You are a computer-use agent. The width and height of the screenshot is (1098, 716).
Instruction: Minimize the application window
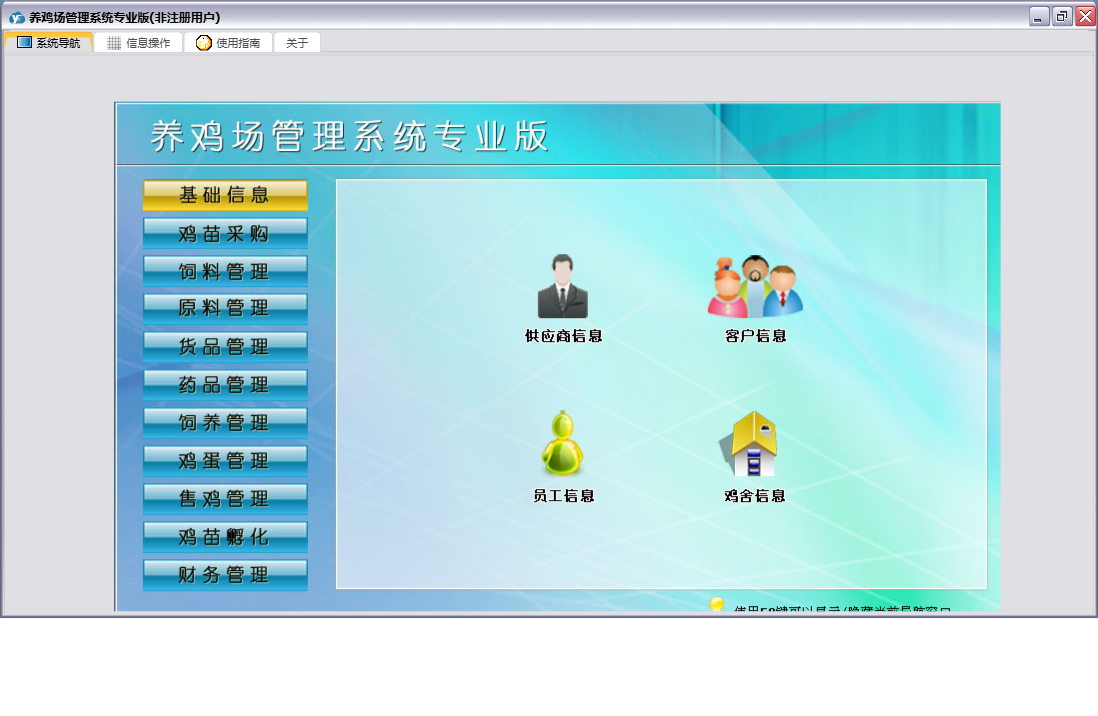coord(1039,16)
